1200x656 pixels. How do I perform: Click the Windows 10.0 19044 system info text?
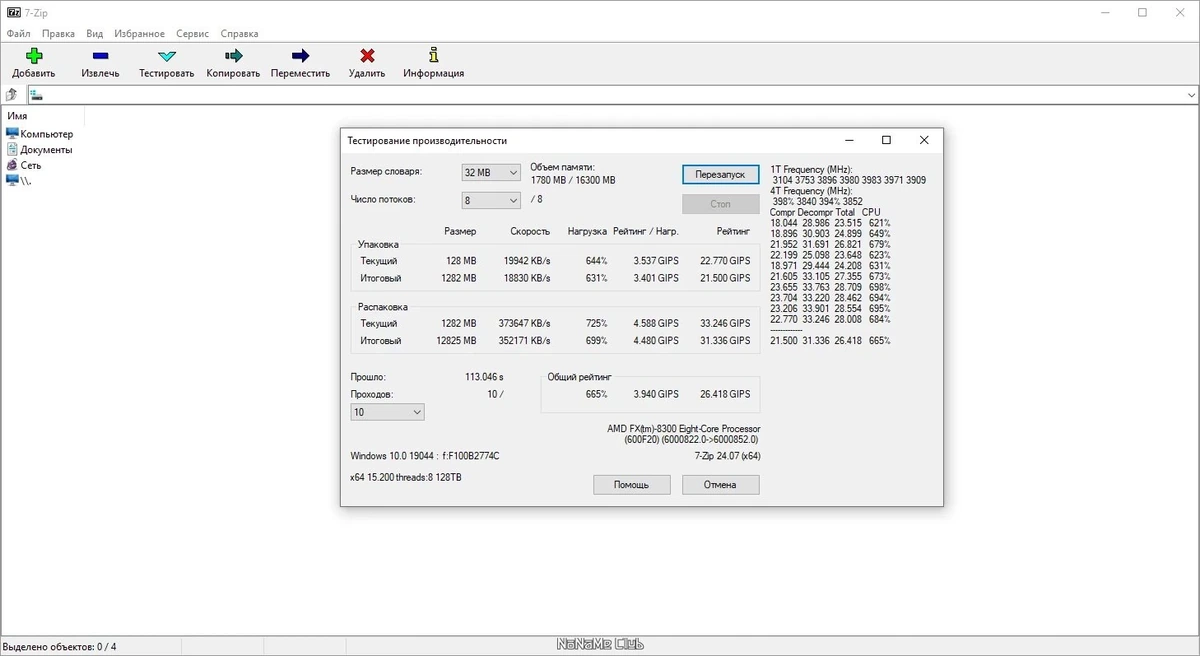coord(424,456)
